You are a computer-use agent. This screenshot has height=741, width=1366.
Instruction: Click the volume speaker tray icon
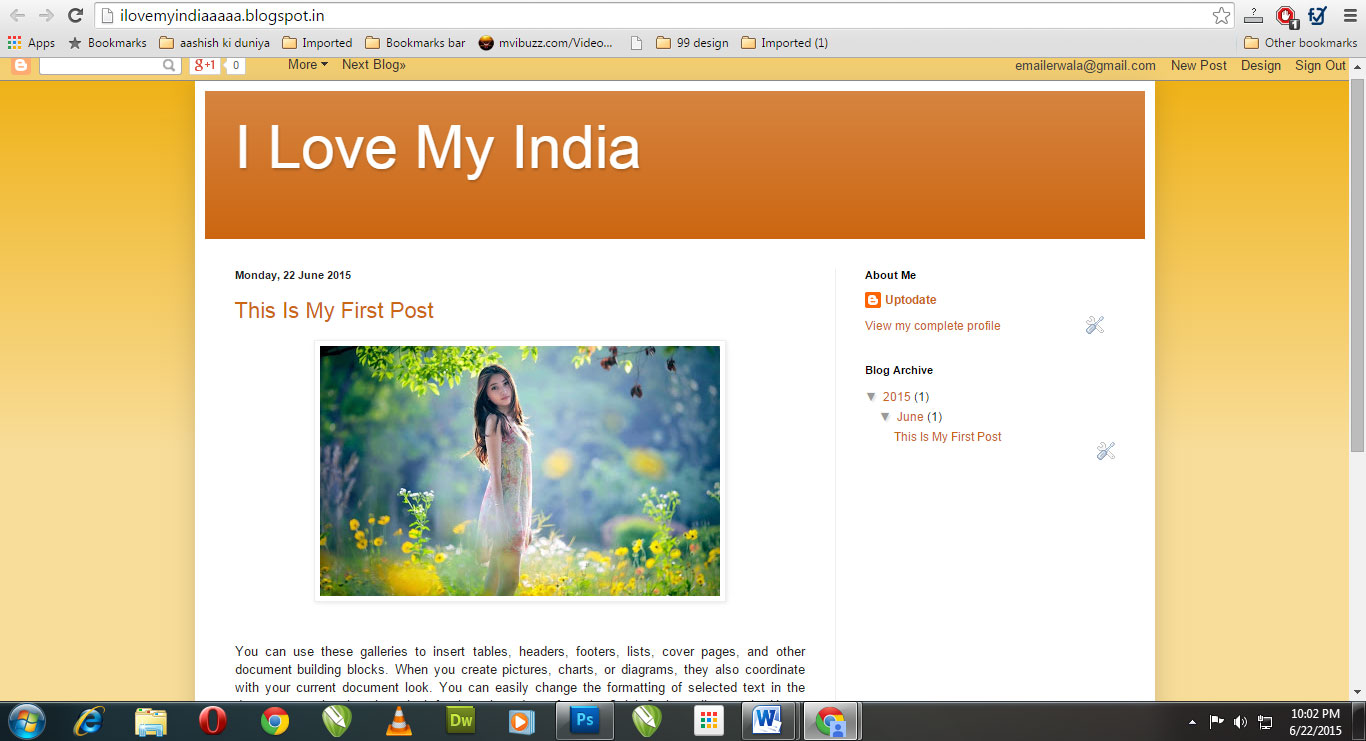click(1240, 722)
